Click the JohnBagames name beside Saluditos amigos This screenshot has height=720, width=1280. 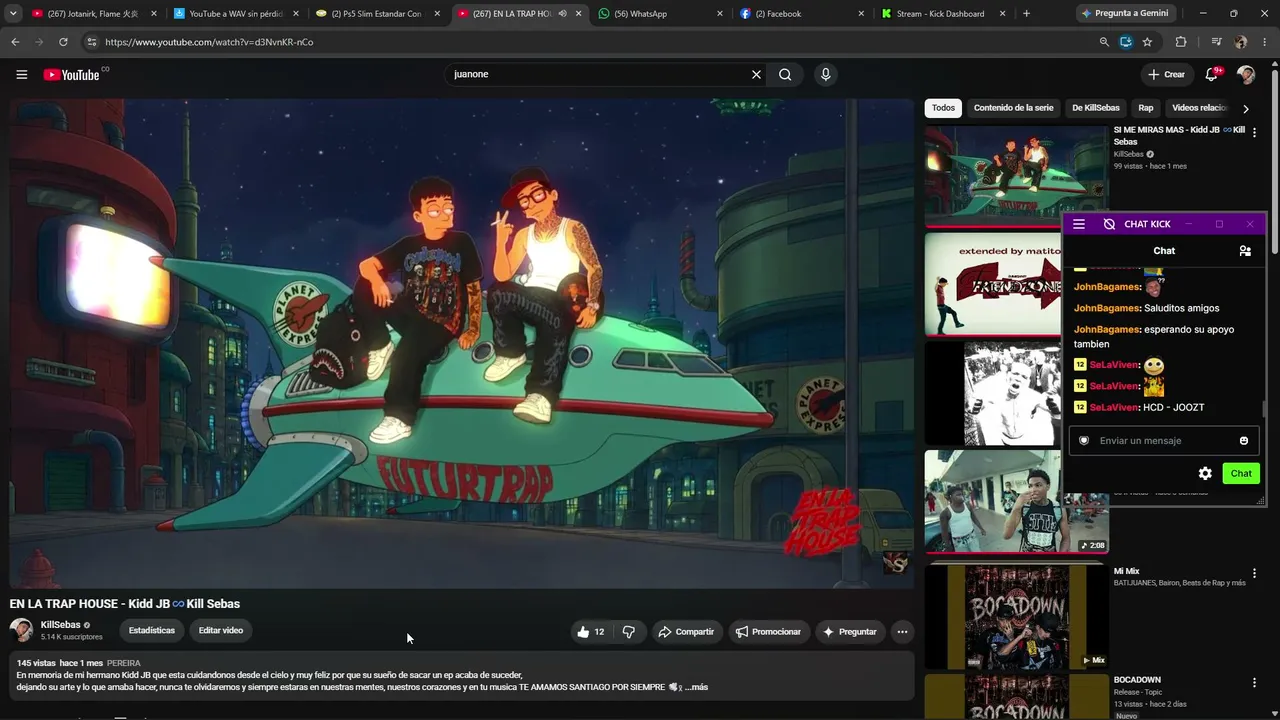[1107, 308]
